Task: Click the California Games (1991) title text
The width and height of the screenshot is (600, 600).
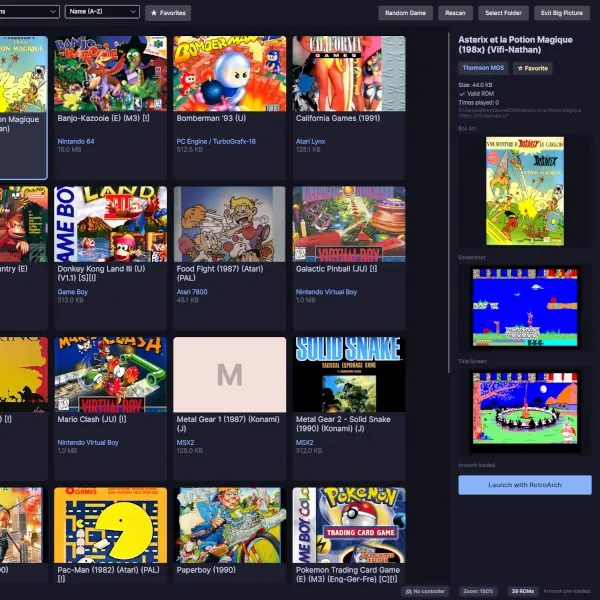Action: [338, 118]
